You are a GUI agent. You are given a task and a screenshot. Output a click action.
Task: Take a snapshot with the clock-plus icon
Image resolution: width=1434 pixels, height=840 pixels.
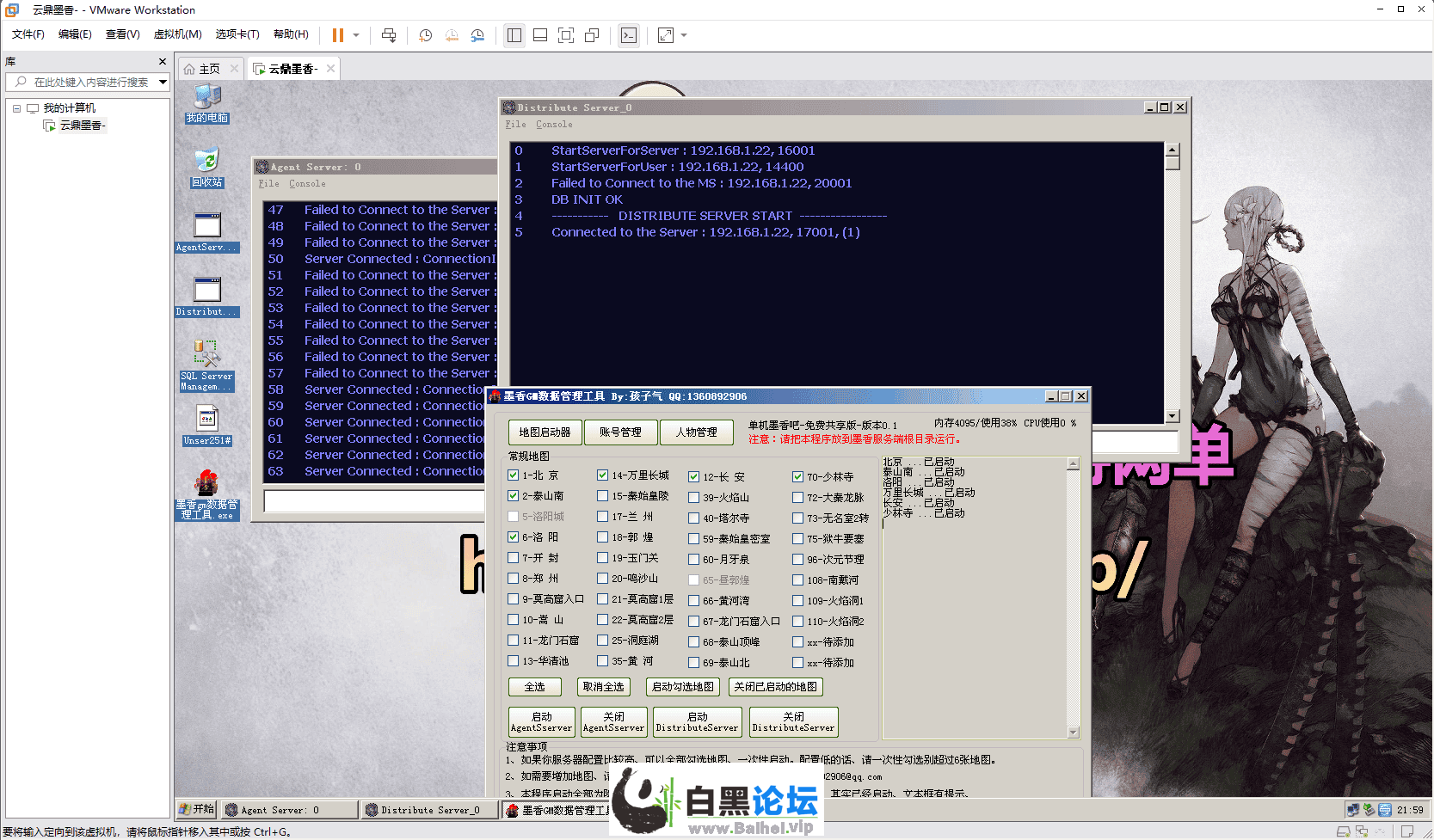point(425,35)
